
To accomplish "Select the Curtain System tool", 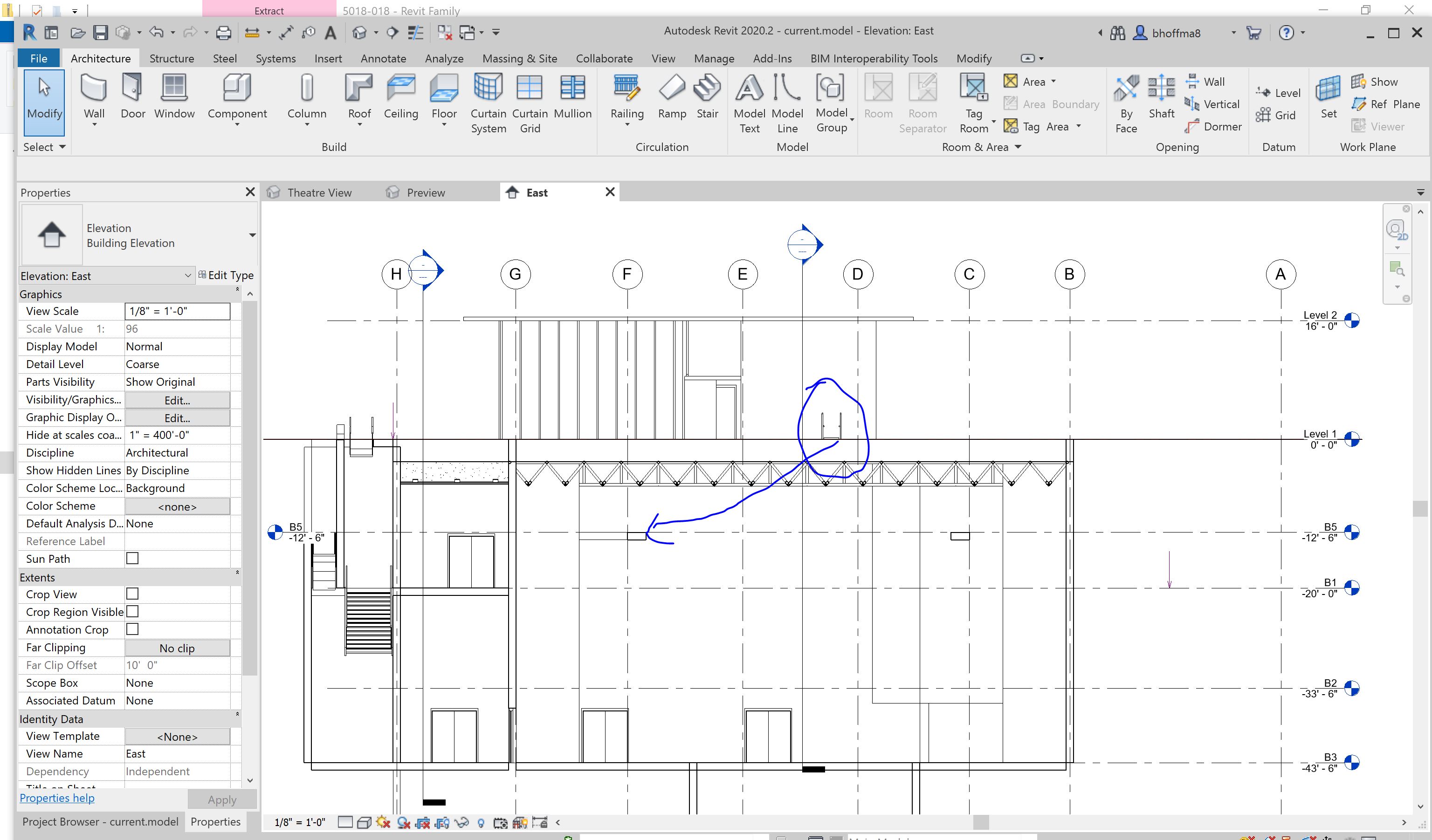I will [488, 102].
